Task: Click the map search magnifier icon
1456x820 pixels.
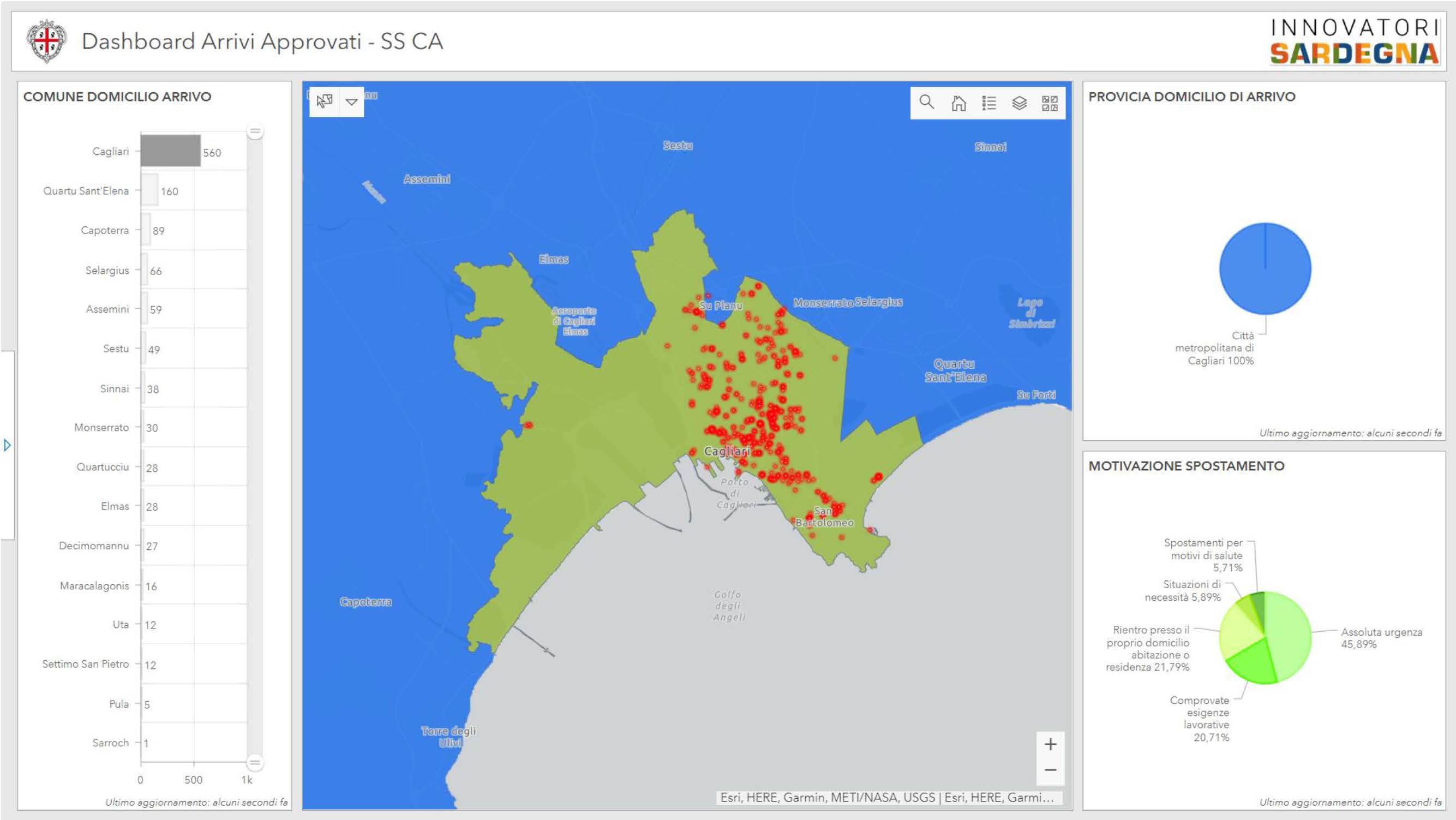Action: tap(926, 102)
